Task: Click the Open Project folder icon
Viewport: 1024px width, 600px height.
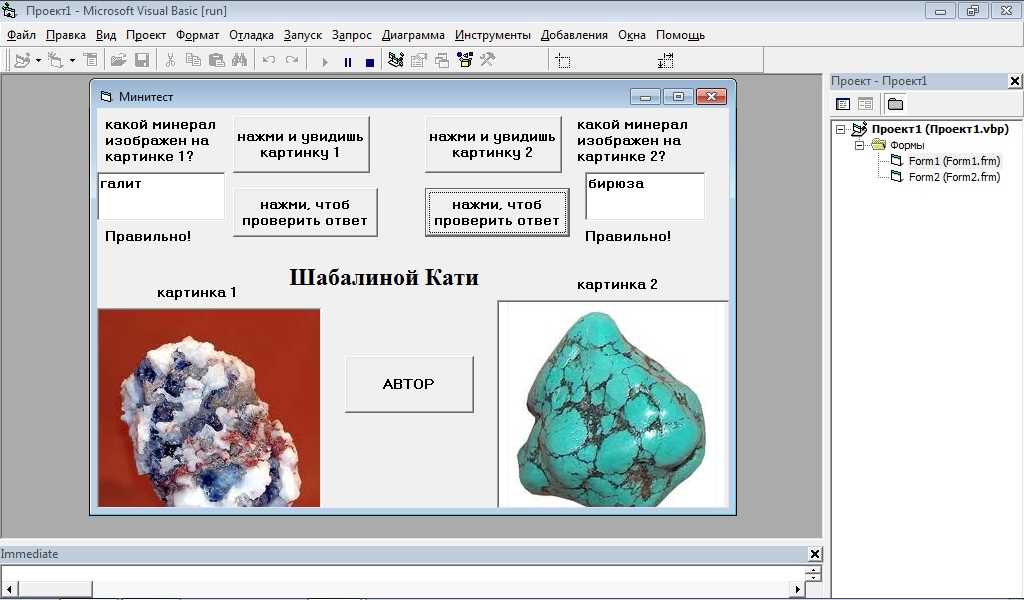Action: click(118, 61)
